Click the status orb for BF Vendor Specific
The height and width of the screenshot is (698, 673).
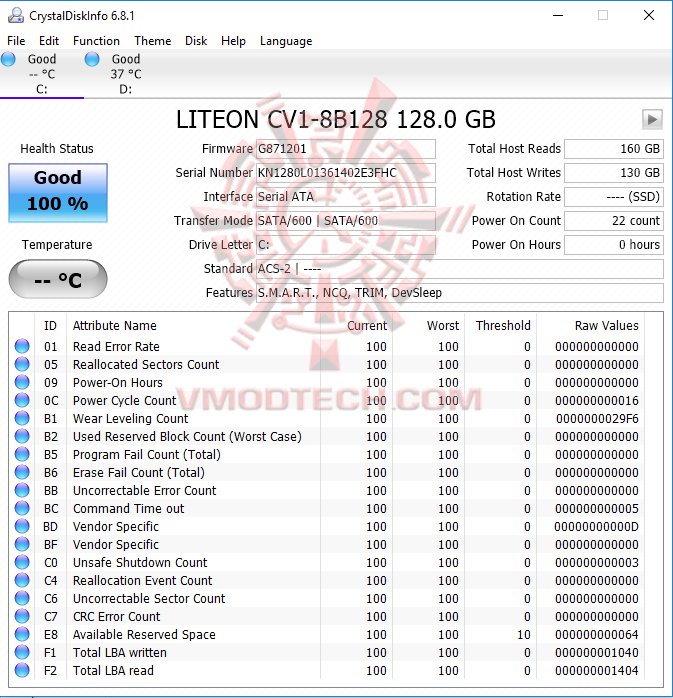point(22,544)
